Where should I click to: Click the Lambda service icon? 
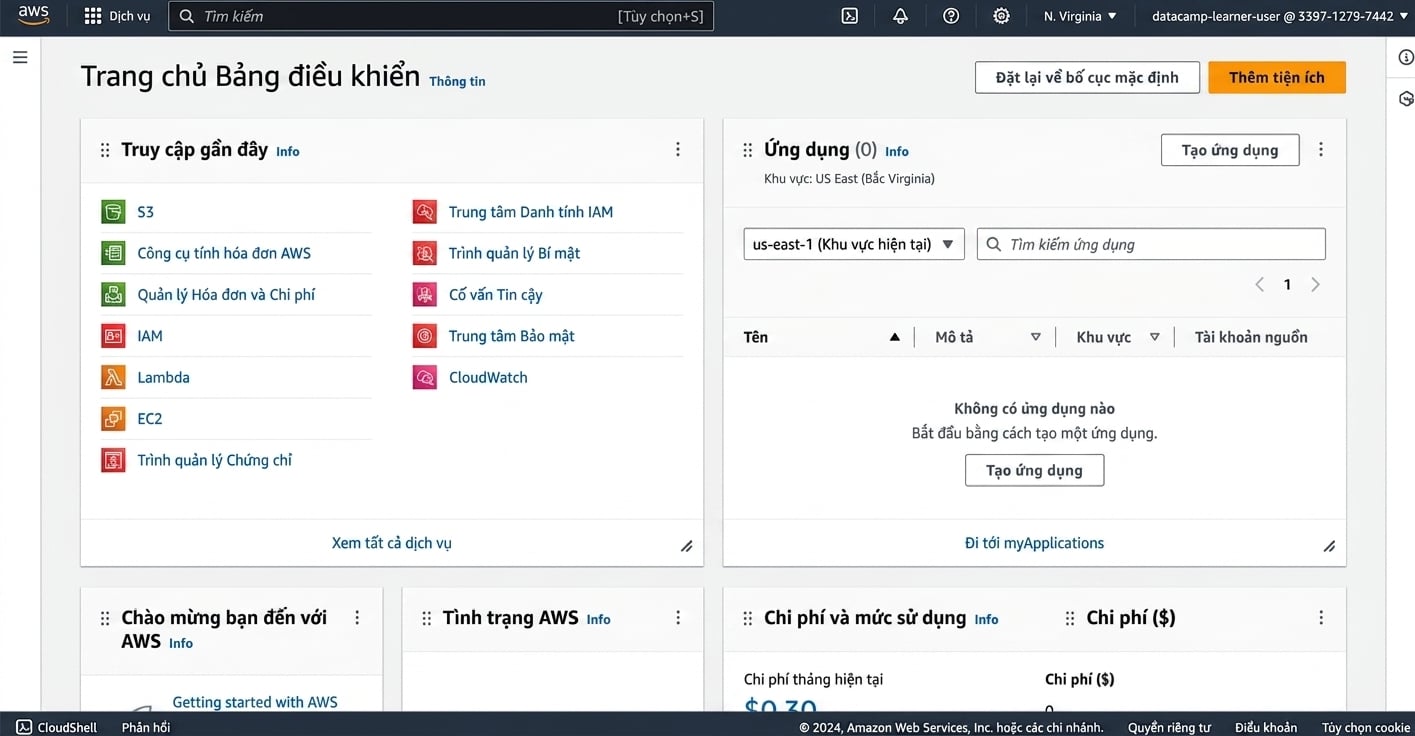113,377
